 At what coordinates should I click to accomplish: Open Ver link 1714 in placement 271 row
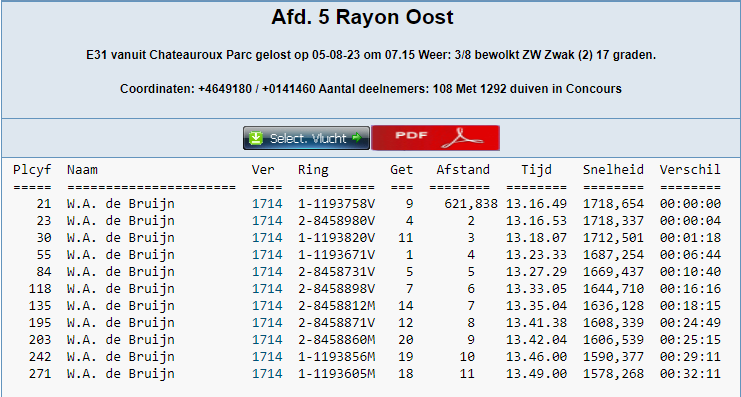267,374
